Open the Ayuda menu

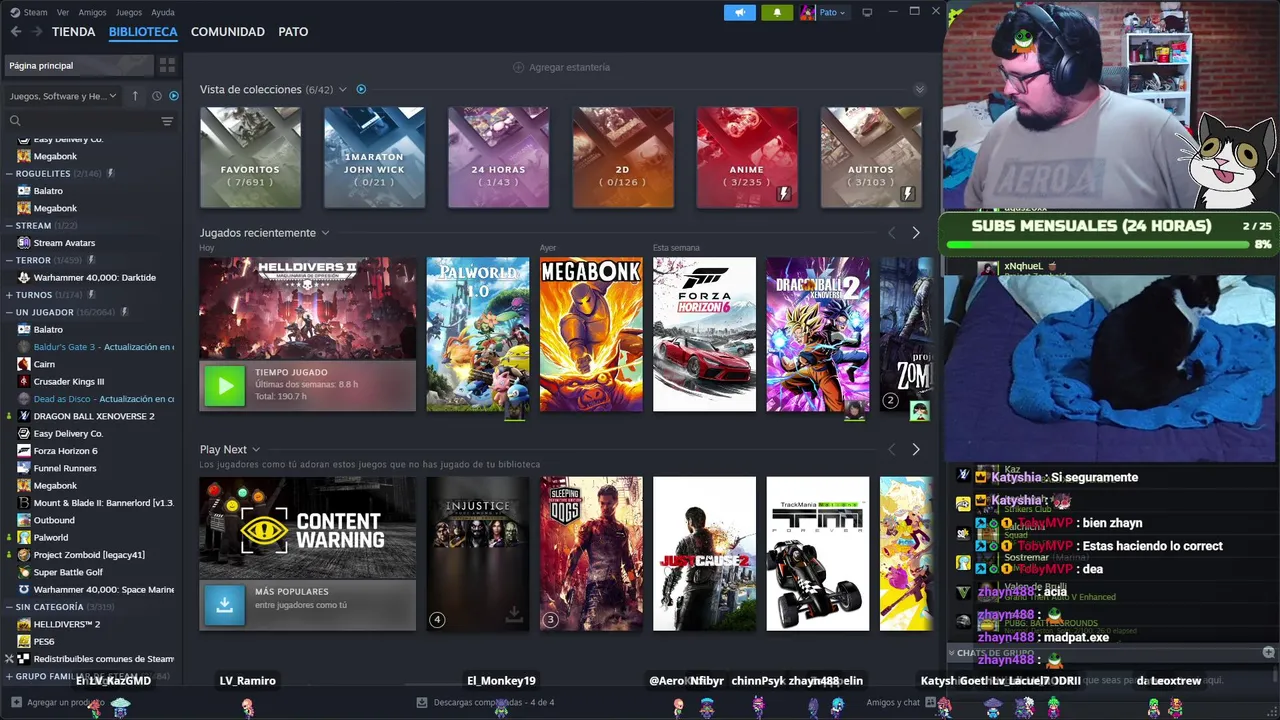pos(163,12)
